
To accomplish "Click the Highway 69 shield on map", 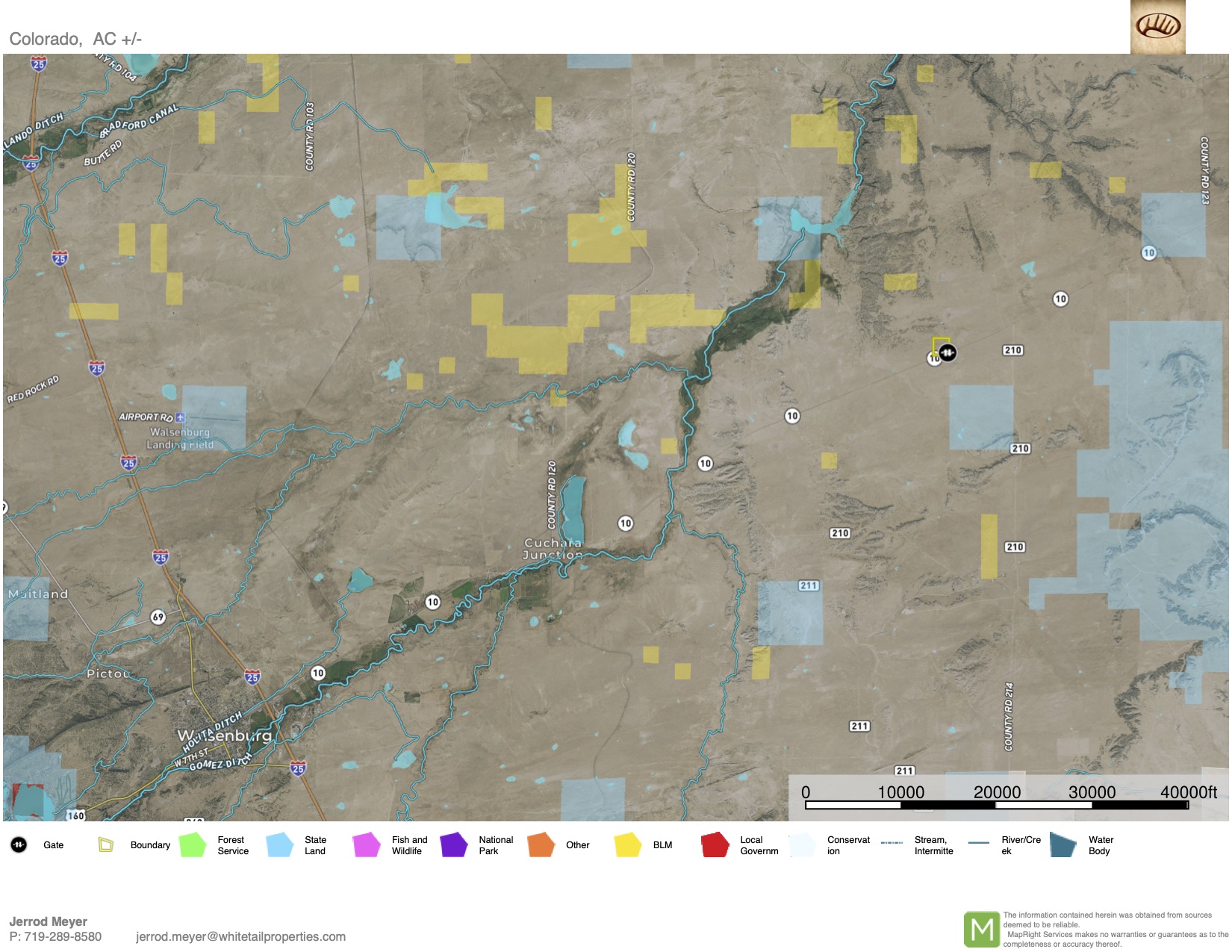I will click(158, 617).
